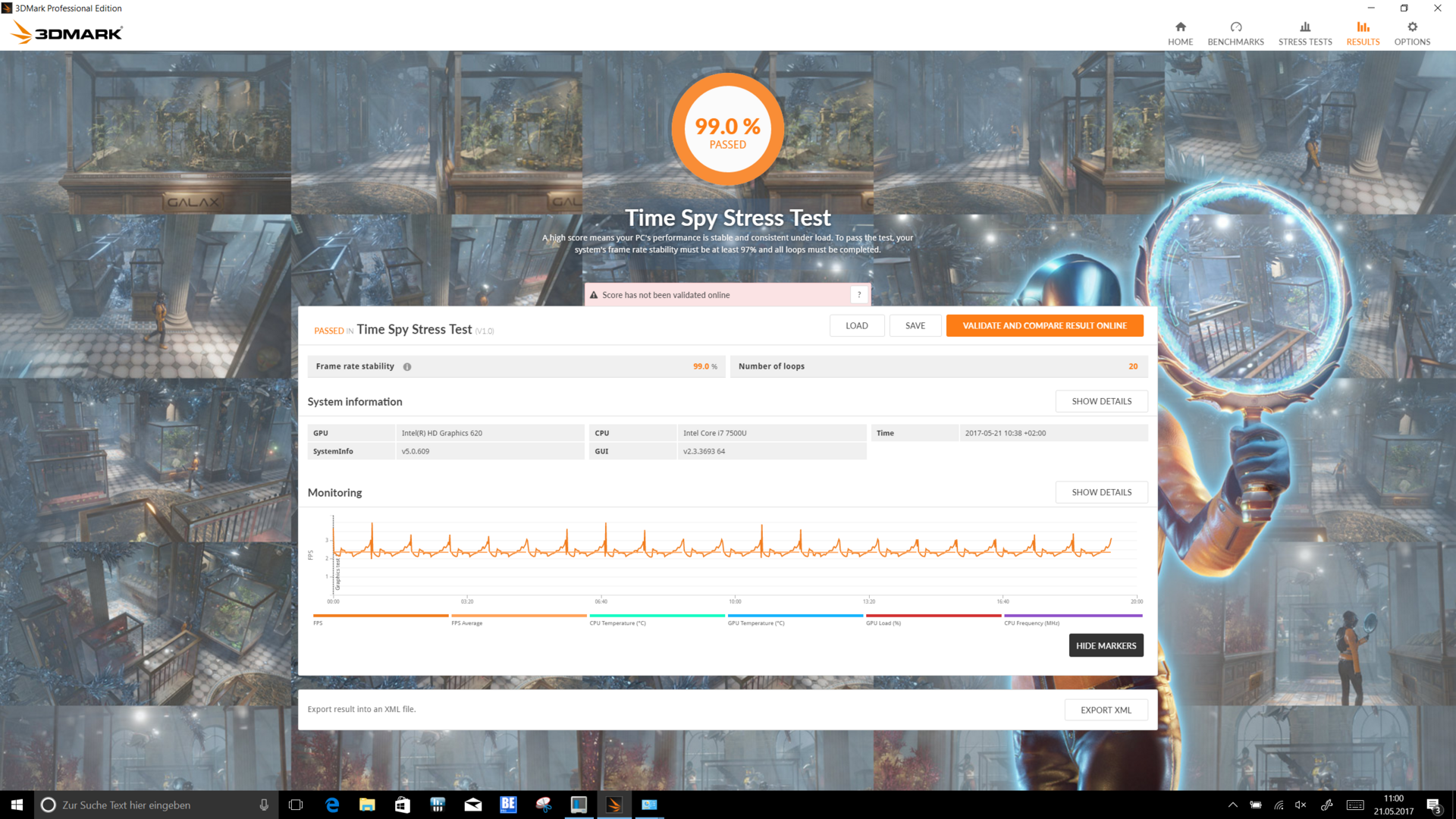Click the 3DMark logo

[67, 33]
